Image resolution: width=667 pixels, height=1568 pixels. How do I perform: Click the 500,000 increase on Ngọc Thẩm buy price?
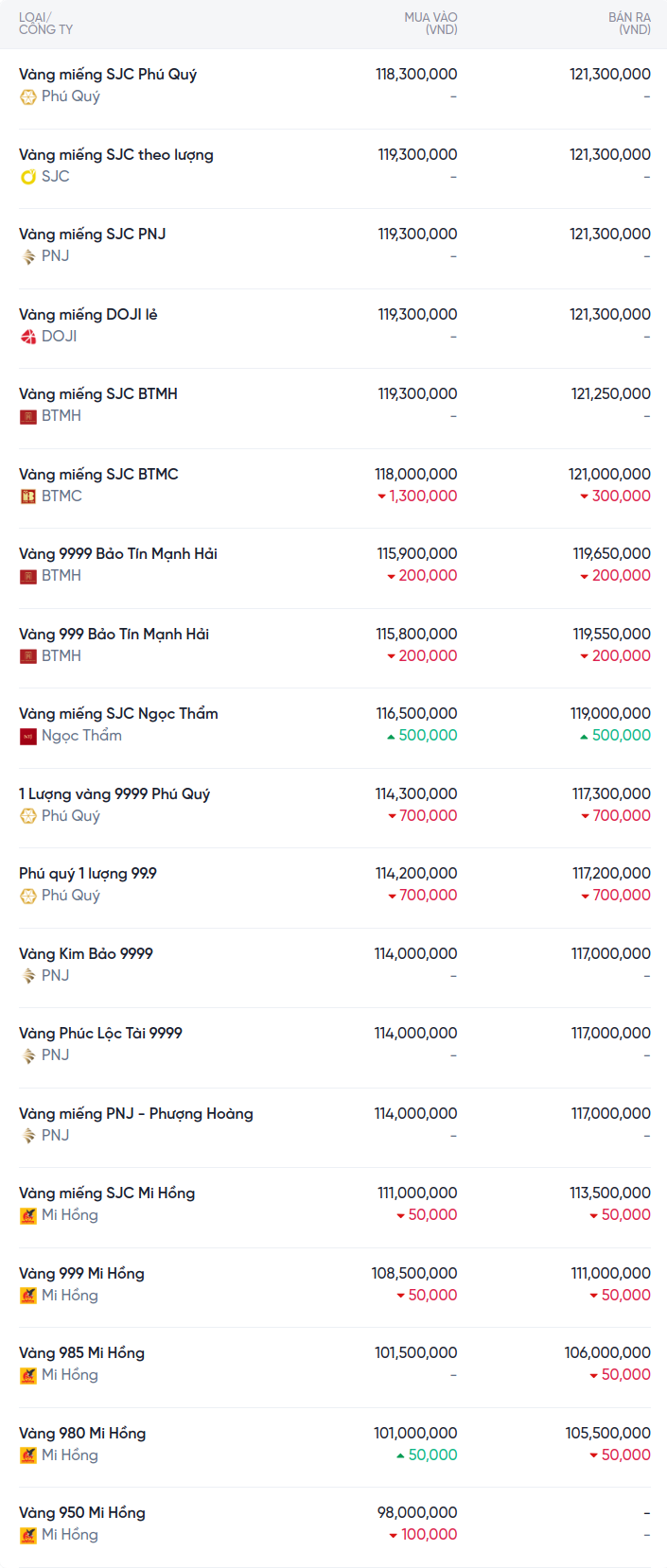pyautogui.click(x=422, y=736)
